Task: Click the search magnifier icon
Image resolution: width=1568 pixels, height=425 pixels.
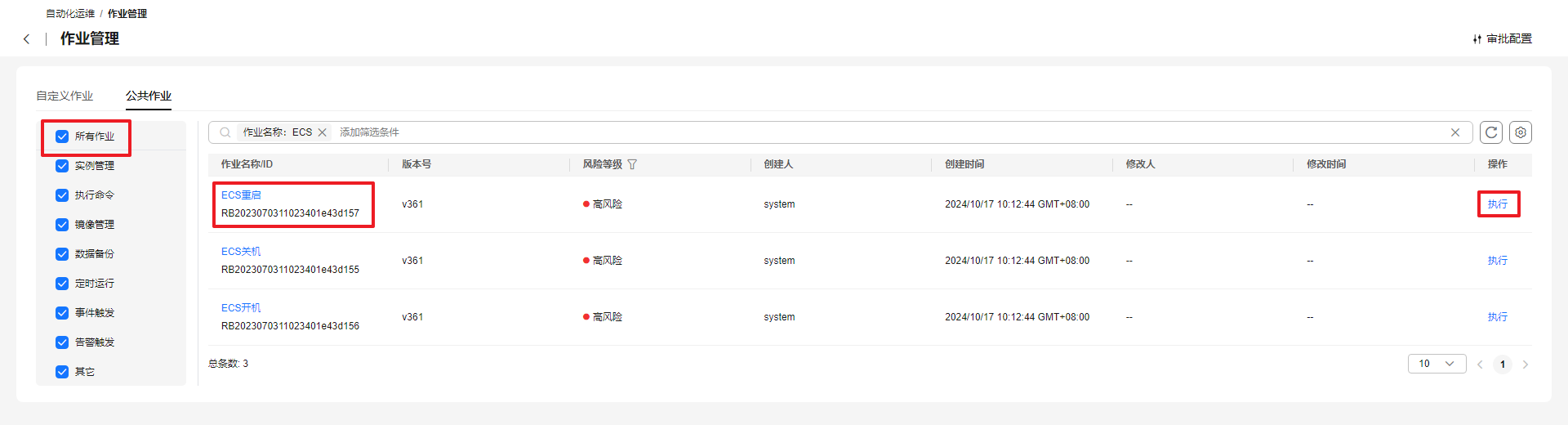Action: (x=225, y=132)
